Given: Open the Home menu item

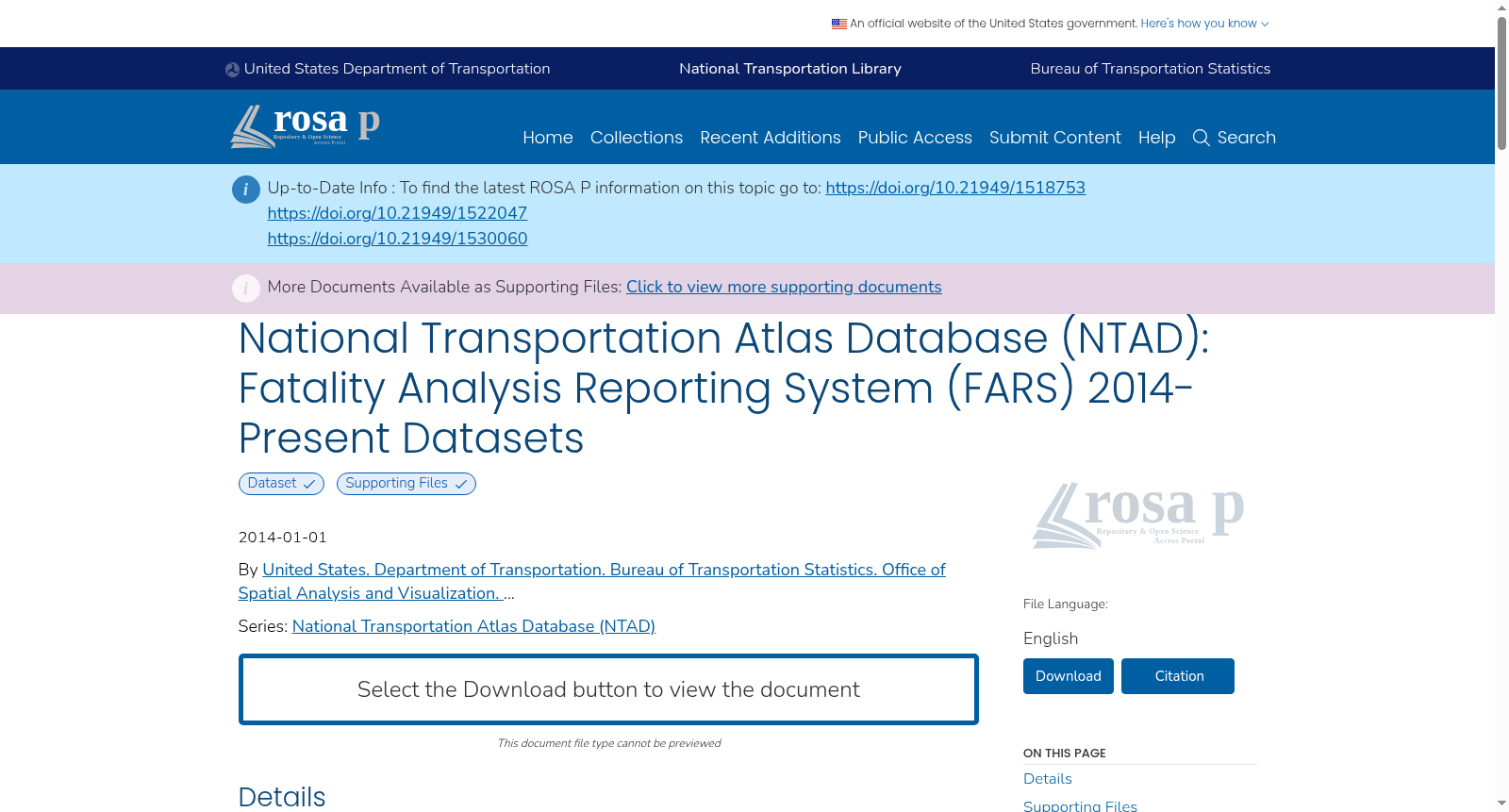Looking at the screenshot, I should [548, 138].
